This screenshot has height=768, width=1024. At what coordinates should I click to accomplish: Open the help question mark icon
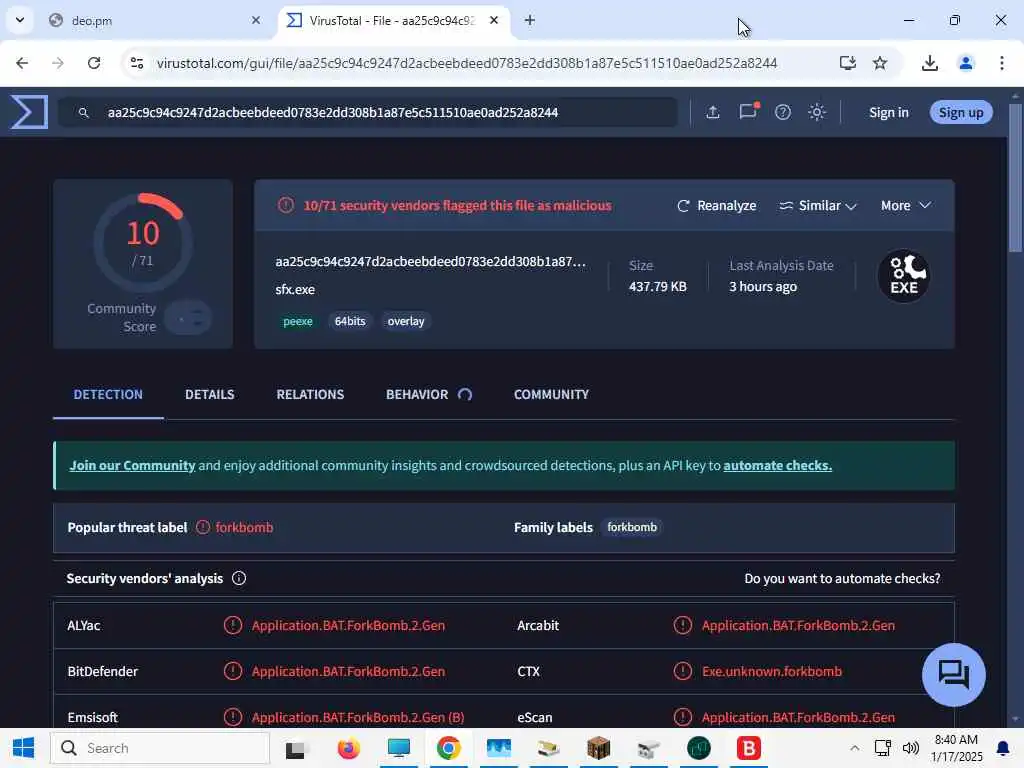click(x=782, y=112)
